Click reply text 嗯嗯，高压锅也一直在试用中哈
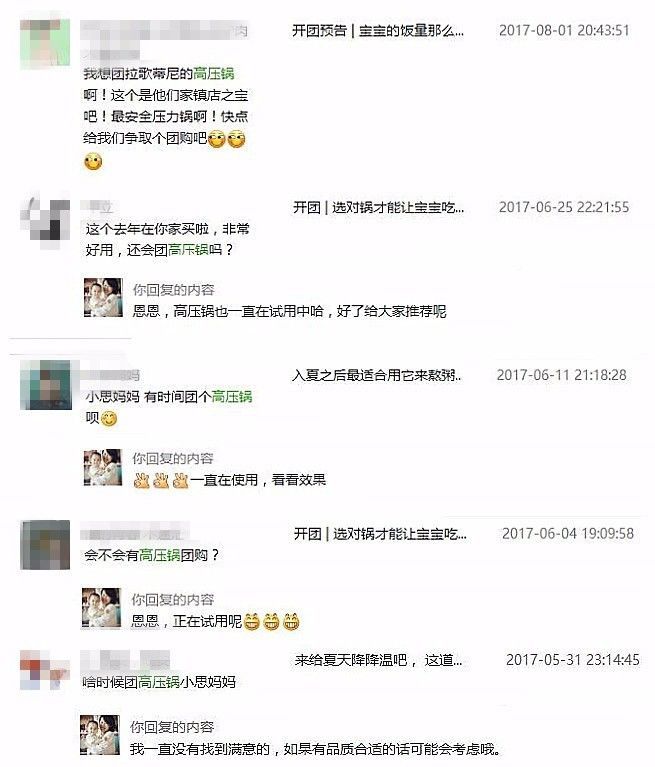 (x=228, y=311)
